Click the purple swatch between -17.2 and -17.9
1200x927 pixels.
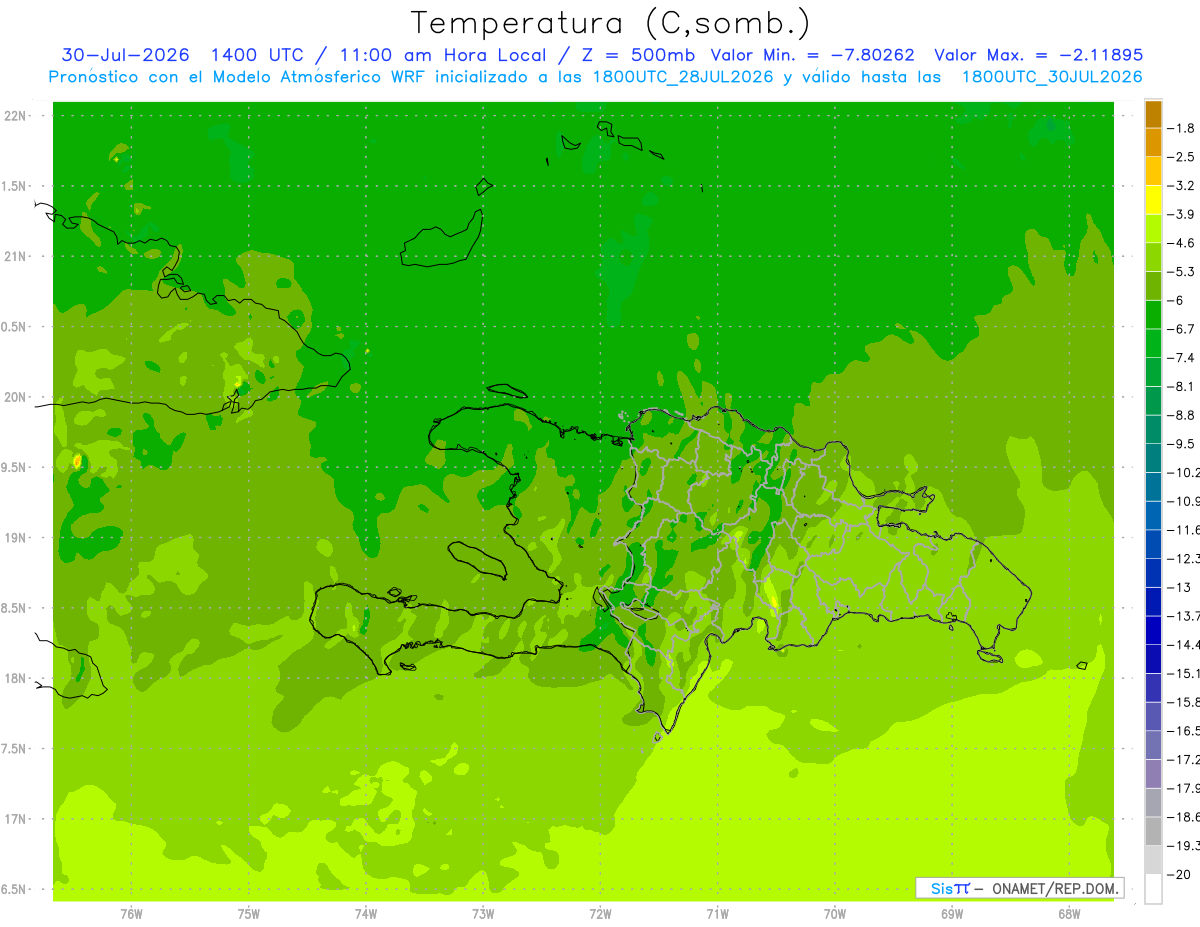click(1153, 774)
